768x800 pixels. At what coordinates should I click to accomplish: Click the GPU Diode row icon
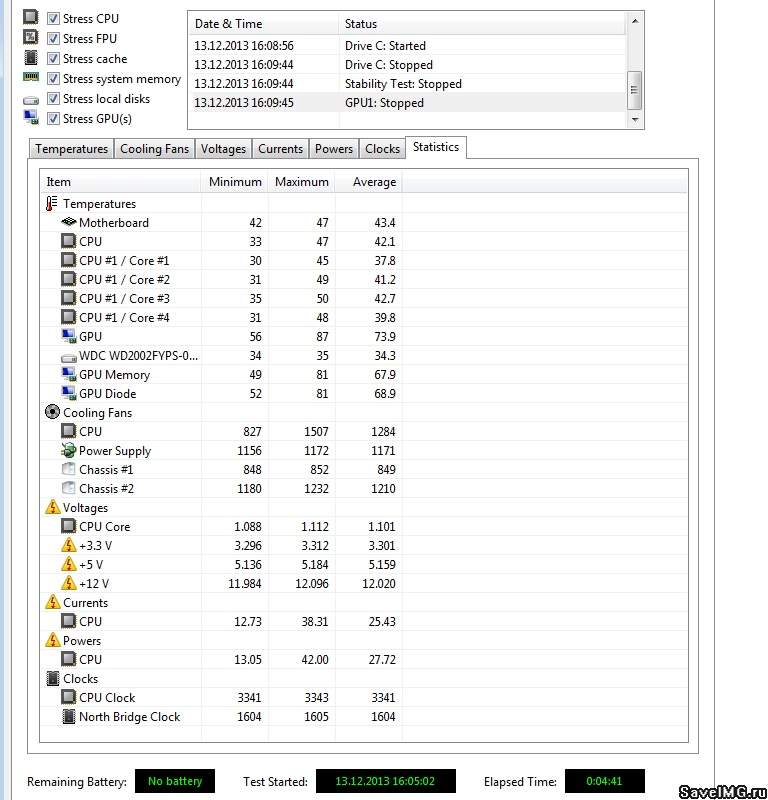[x=68, y=393]
